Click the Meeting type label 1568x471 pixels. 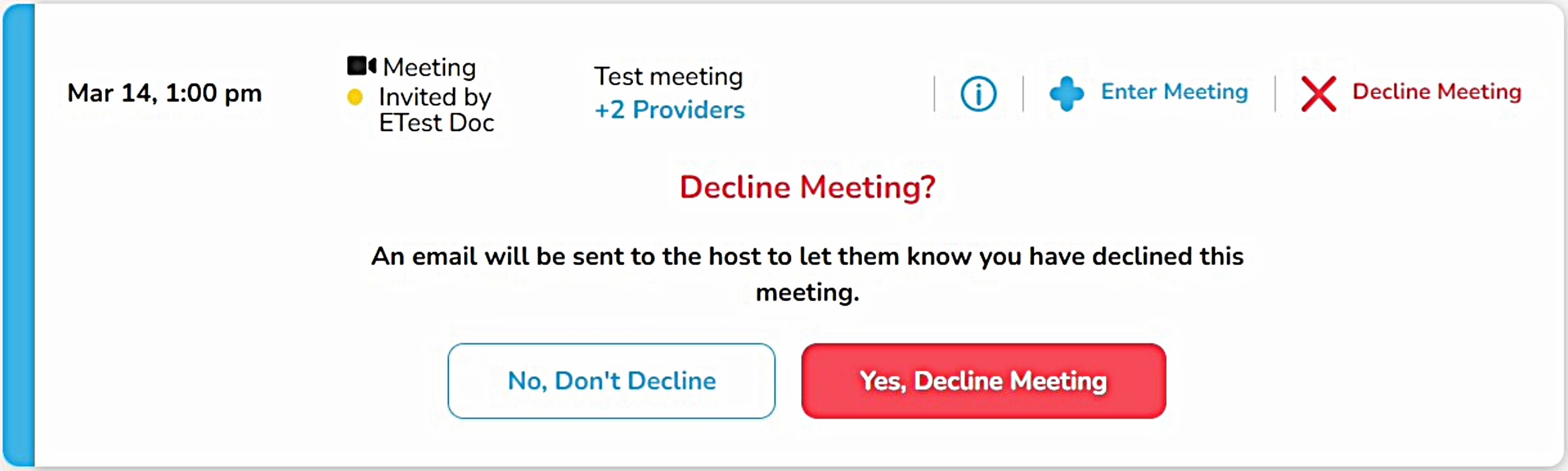(430, 68)
